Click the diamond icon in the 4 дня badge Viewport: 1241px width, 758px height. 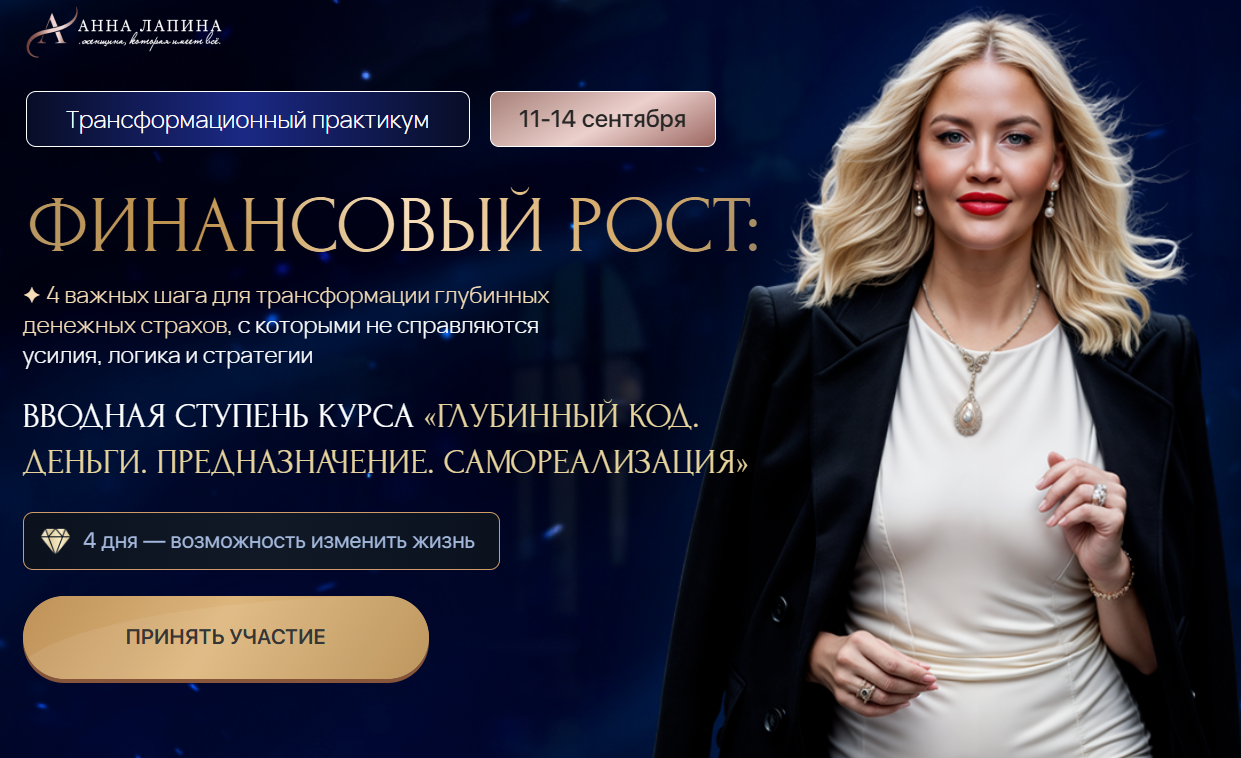[55, 541]
